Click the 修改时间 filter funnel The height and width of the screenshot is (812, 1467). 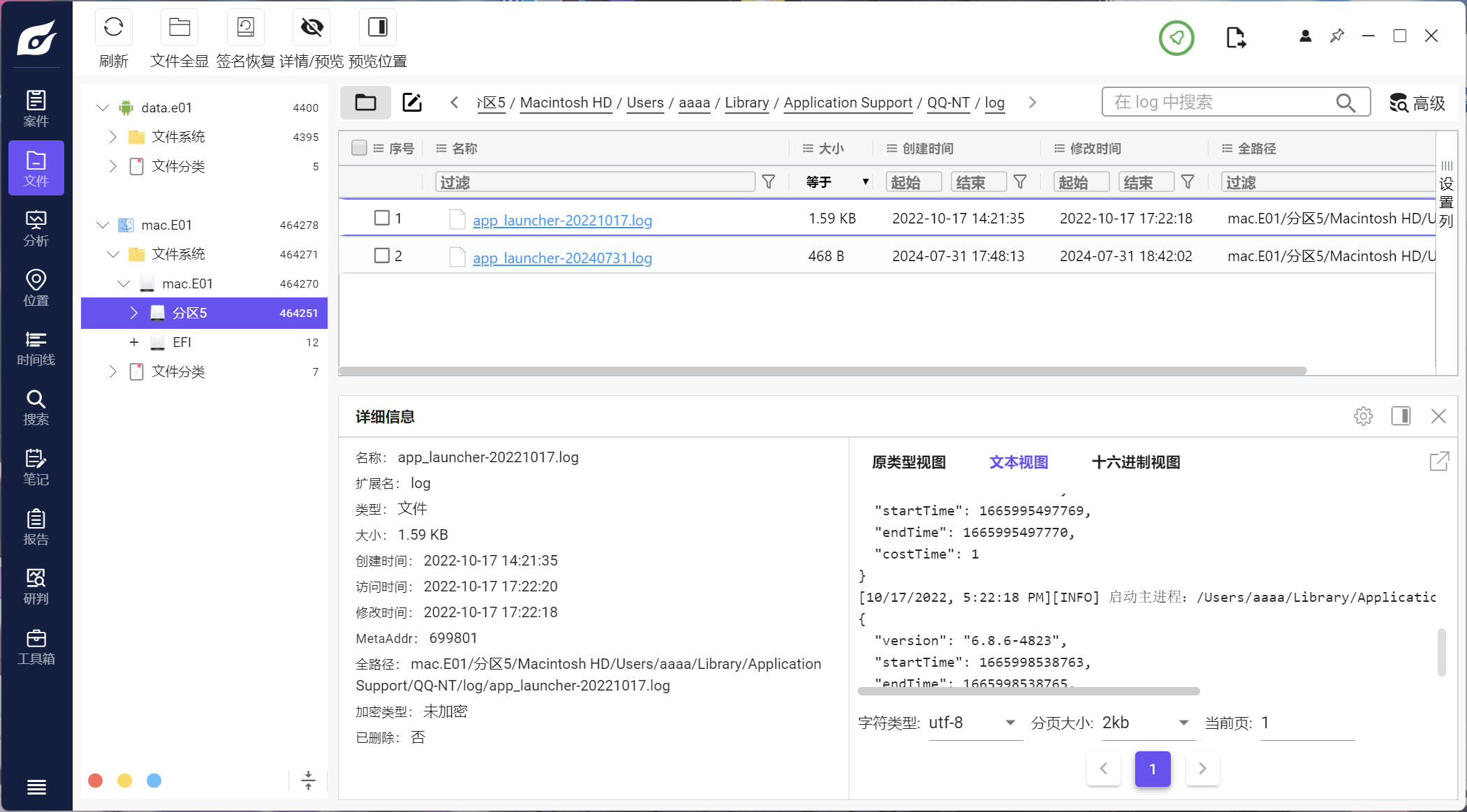(1188, 182)
